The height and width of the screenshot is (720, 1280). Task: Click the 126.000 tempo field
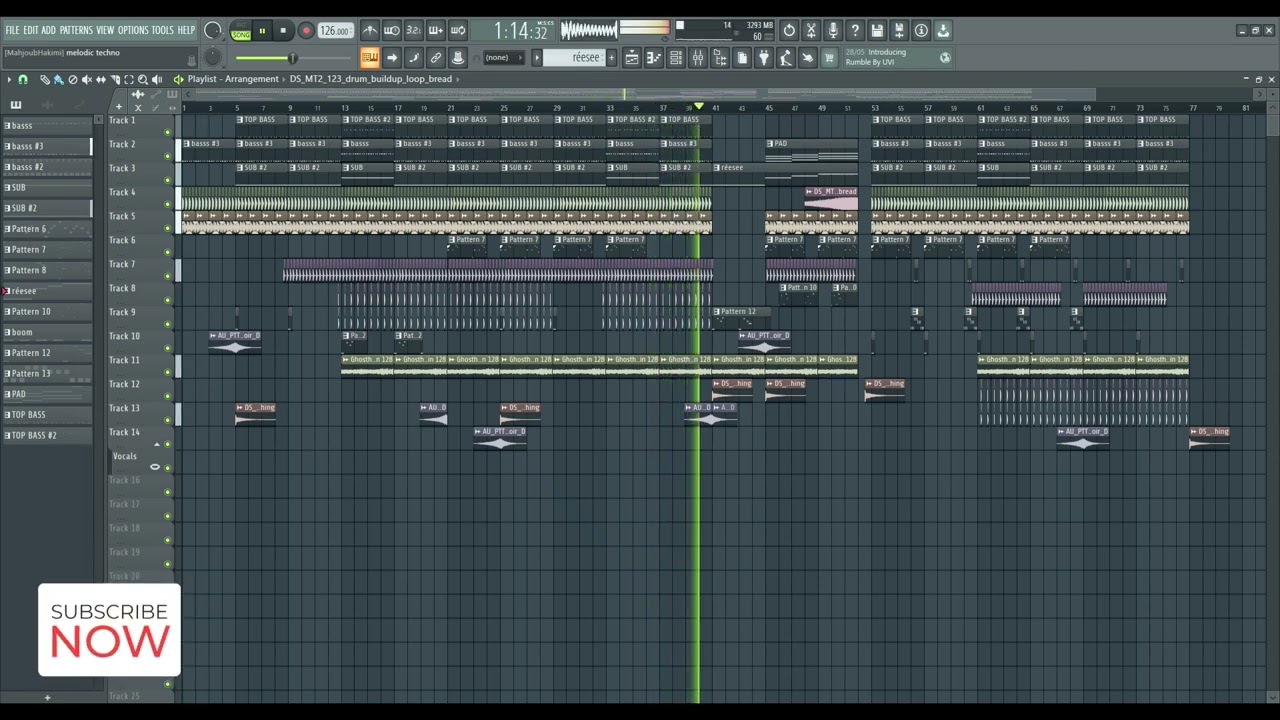coord(335,31)
